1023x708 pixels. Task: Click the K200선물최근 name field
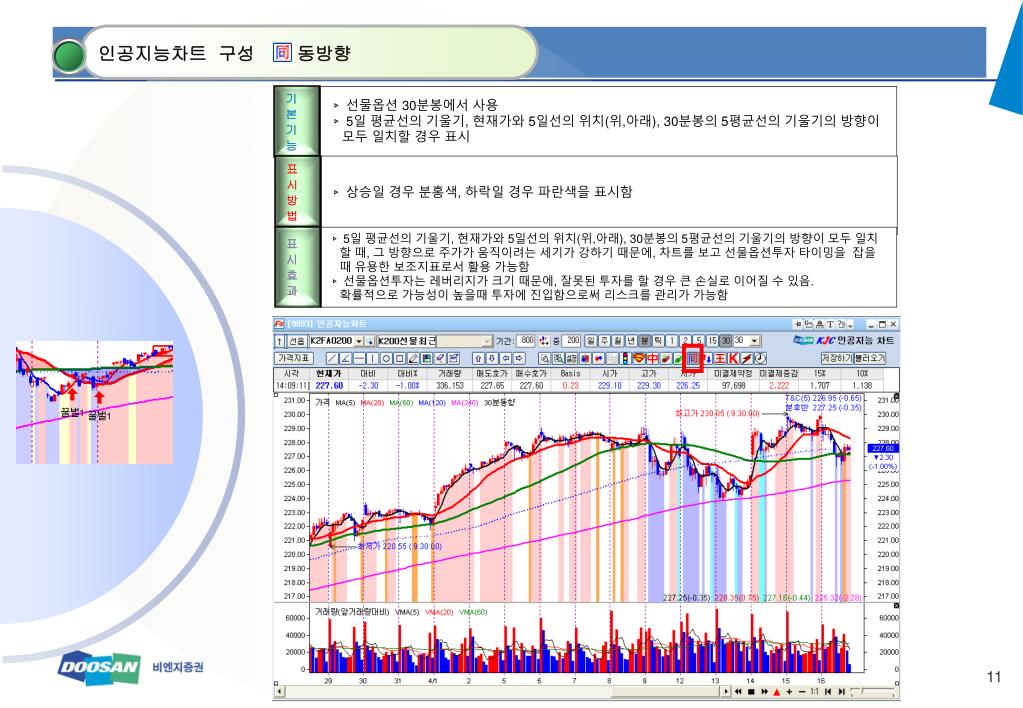click(407, 341)
